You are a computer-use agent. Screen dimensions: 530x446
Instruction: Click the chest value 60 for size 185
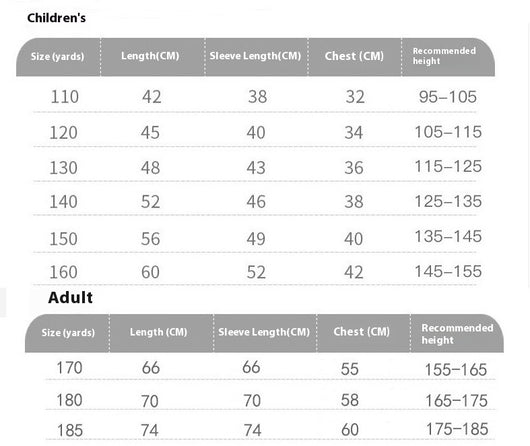(x=350, y=430)
